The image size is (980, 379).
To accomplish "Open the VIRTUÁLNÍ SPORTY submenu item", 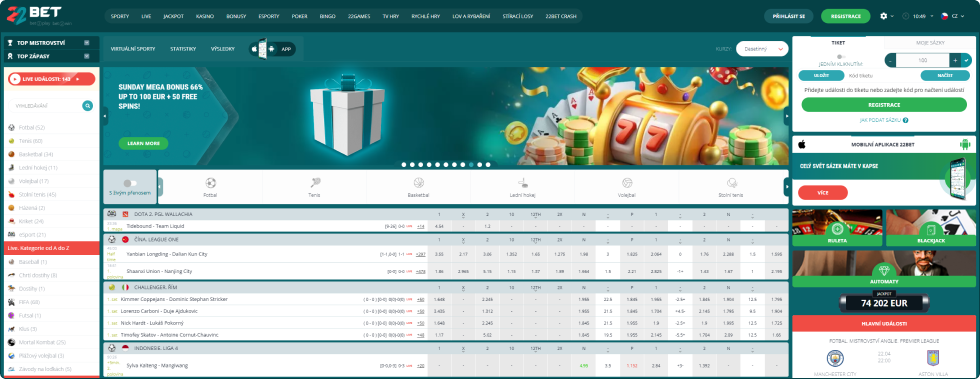I will click(133, 49).
